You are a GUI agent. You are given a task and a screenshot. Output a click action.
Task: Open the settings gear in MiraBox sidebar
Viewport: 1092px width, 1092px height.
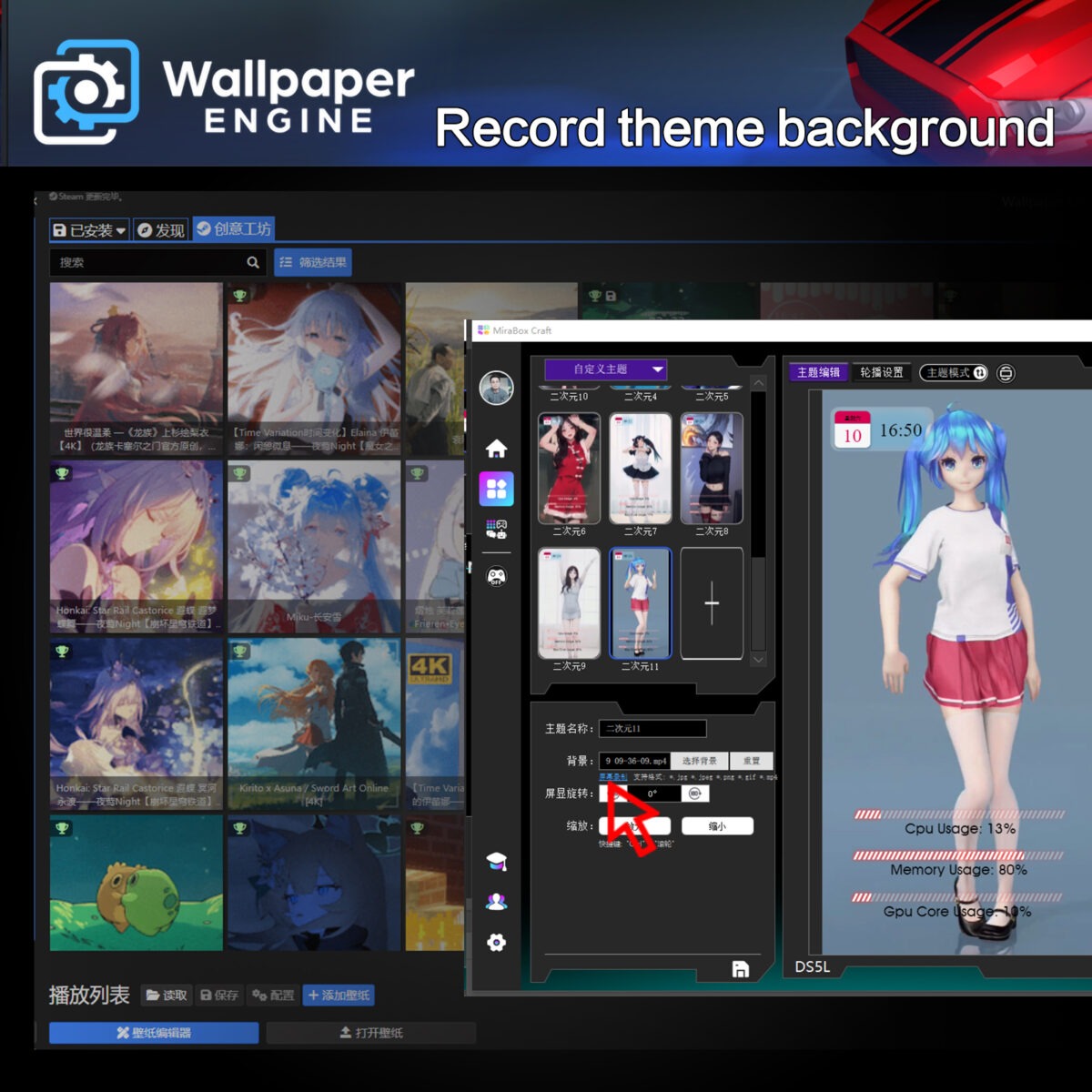[x=496, y=943]
